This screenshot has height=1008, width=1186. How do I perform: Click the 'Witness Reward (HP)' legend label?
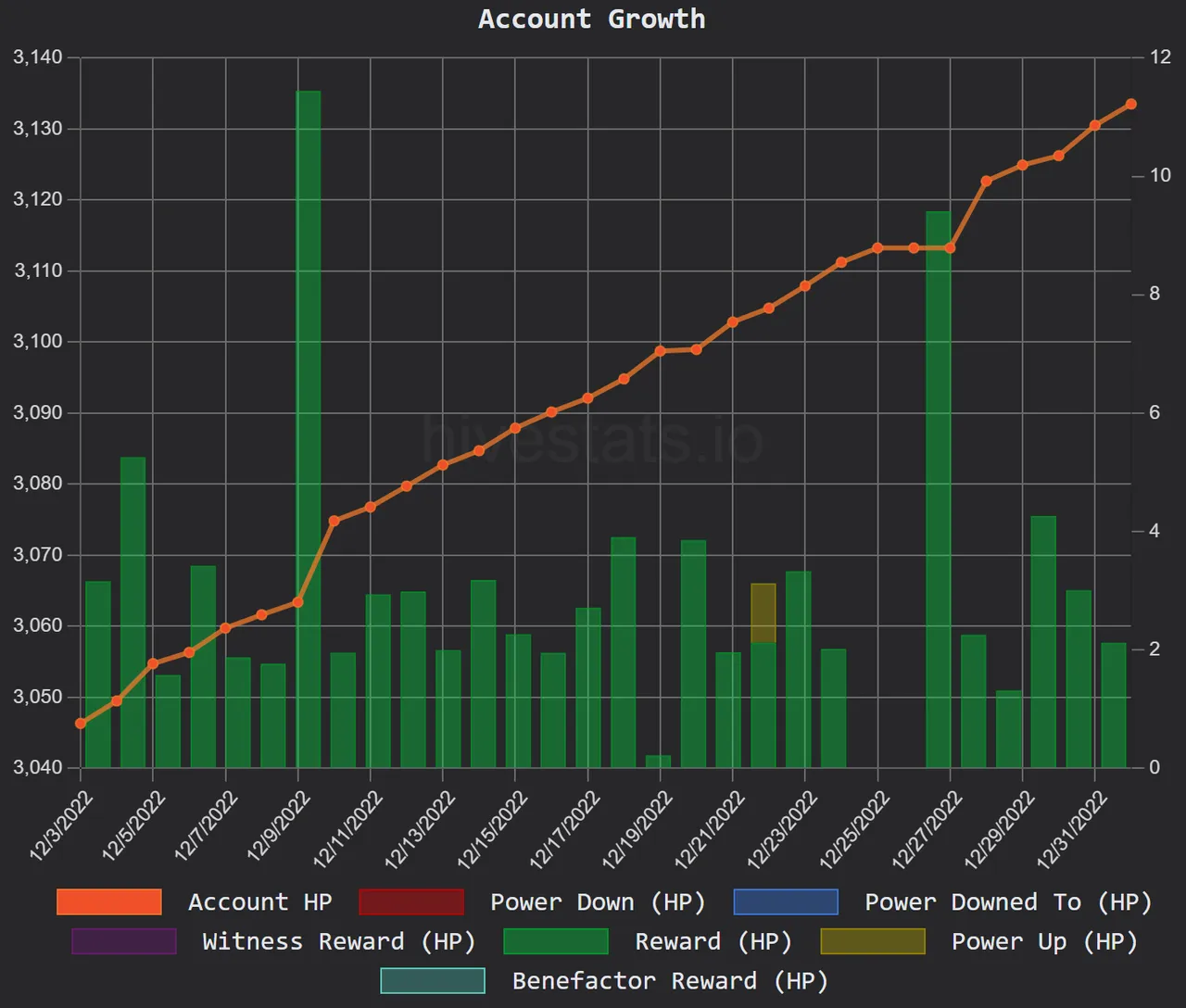339,942
